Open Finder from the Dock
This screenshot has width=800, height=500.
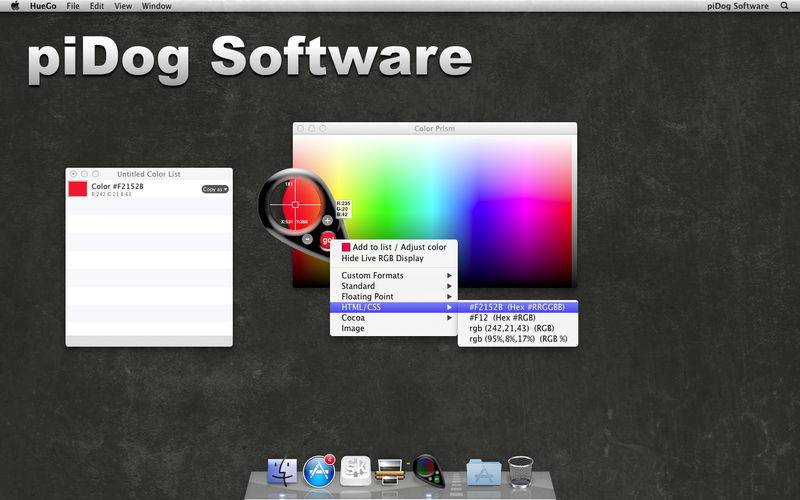click(282, 471)
